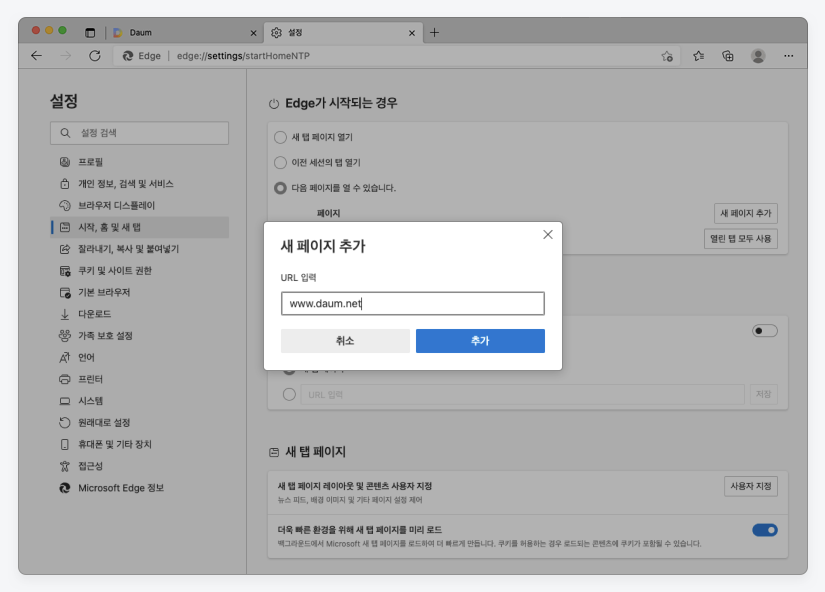Close the 새 페이지 추가 dialog

548,235
